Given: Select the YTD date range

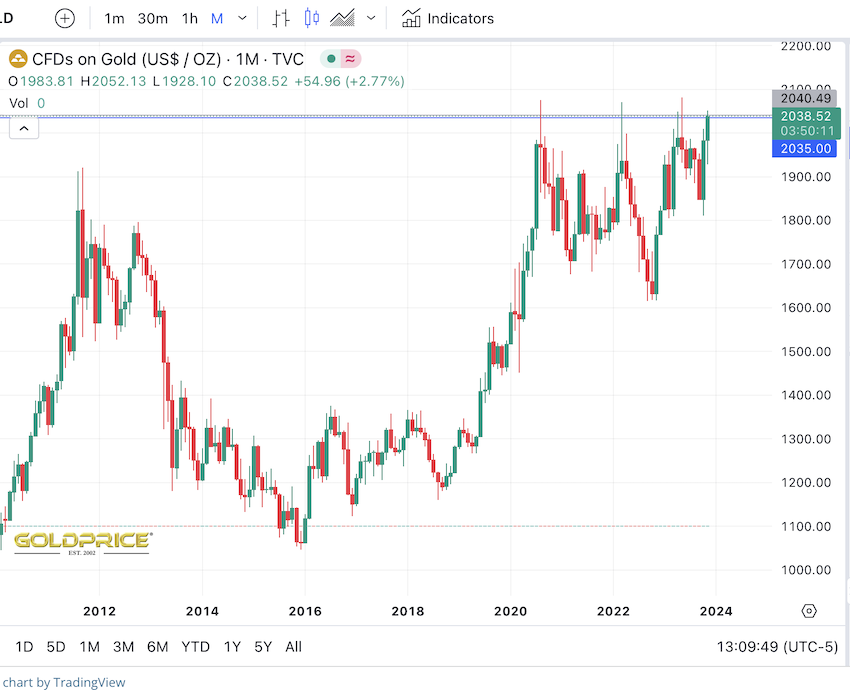Looking at the screenshot, I should (195, 646).
